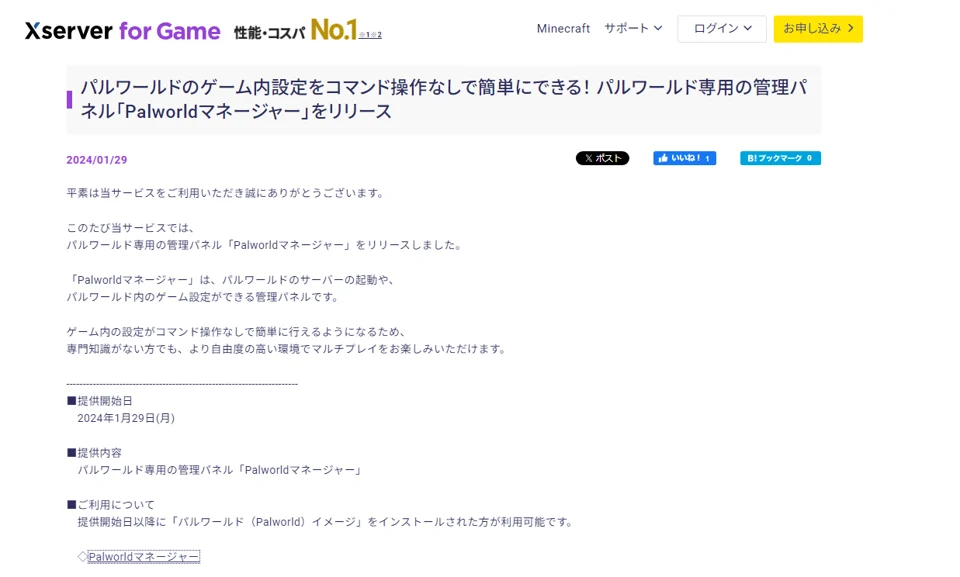The image size is (960, 577).
Task: Expand the サポート dropdown menu
Action: point(633,28)
